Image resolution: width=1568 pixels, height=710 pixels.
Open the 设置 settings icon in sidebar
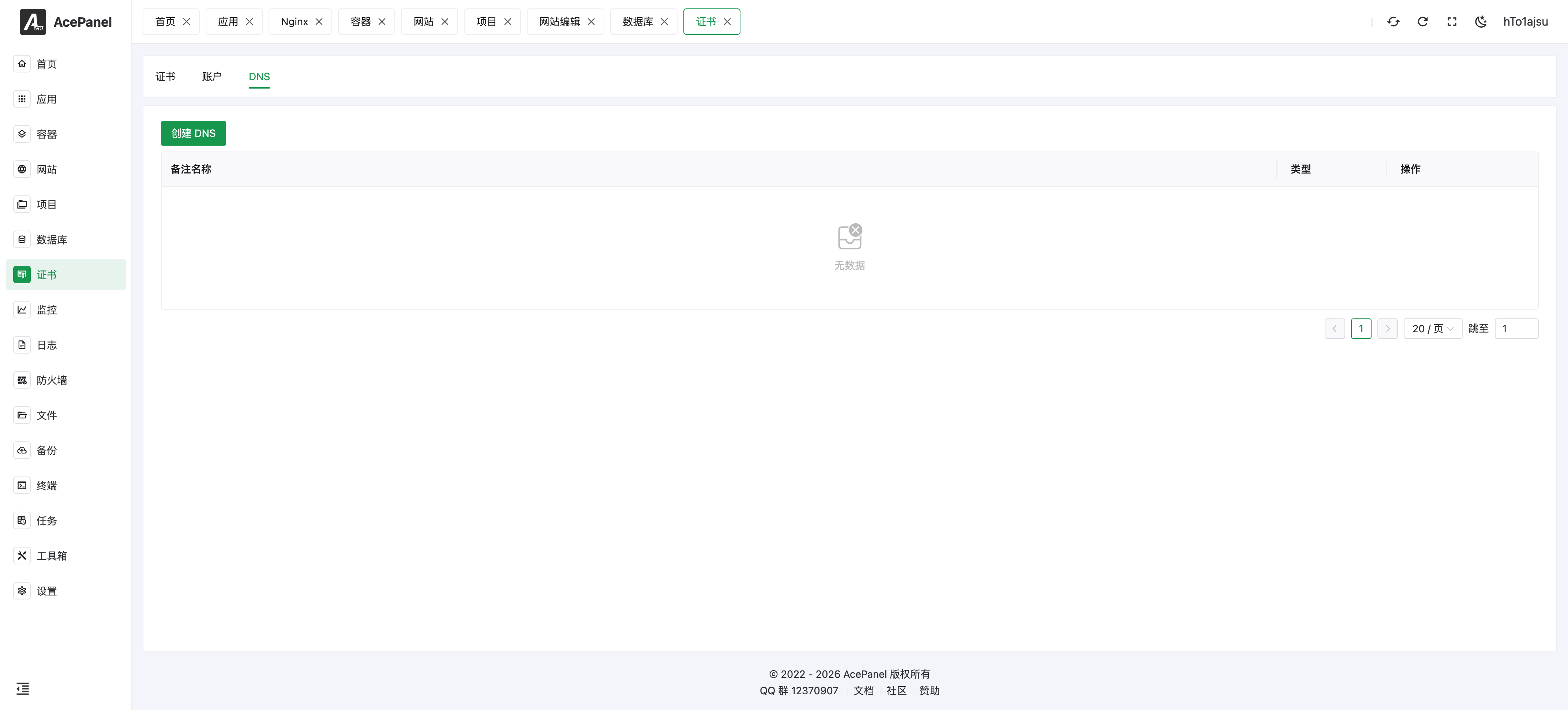click(22, 591)
